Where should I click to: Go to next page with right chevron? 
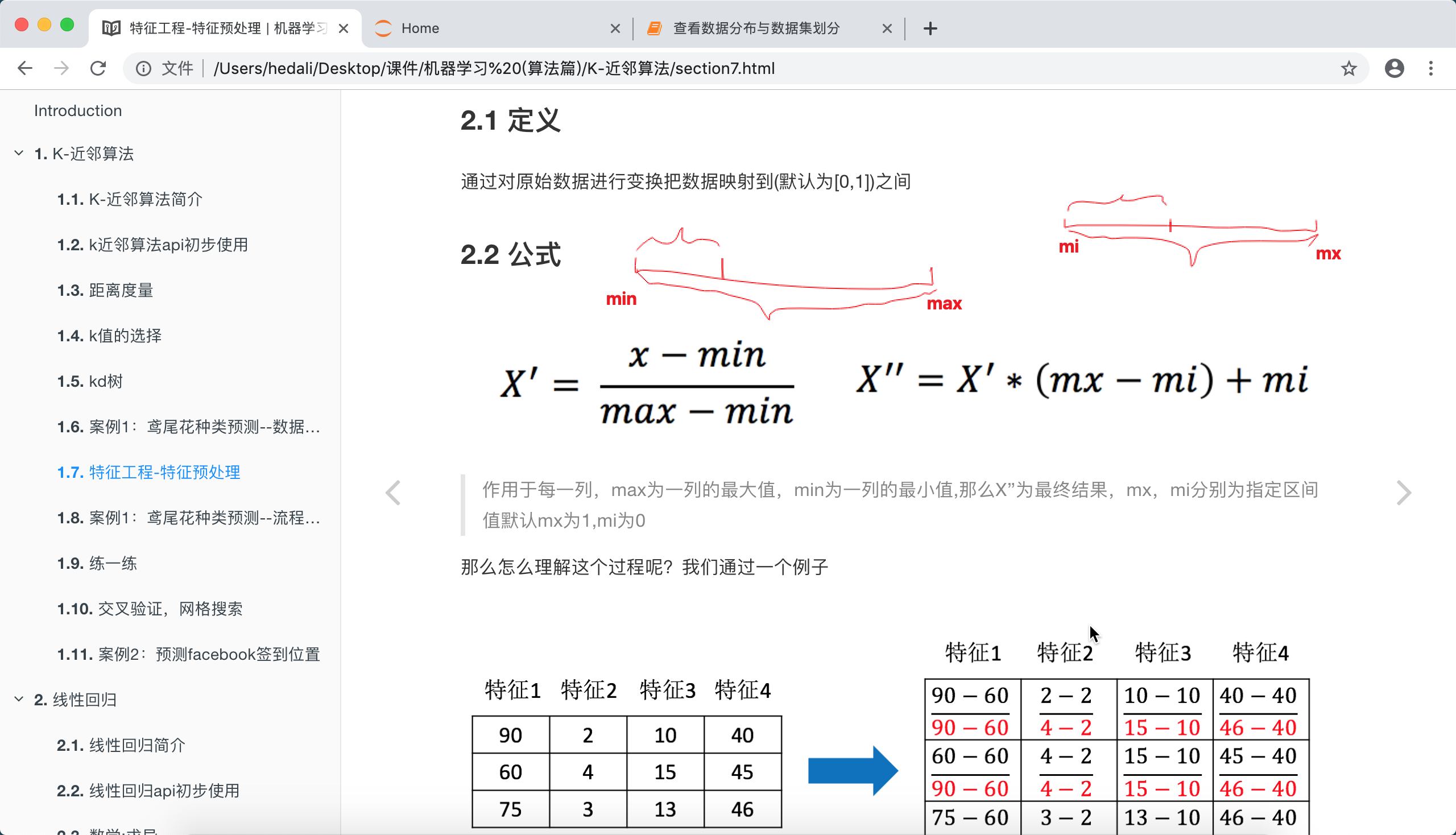coord(1403,493)
